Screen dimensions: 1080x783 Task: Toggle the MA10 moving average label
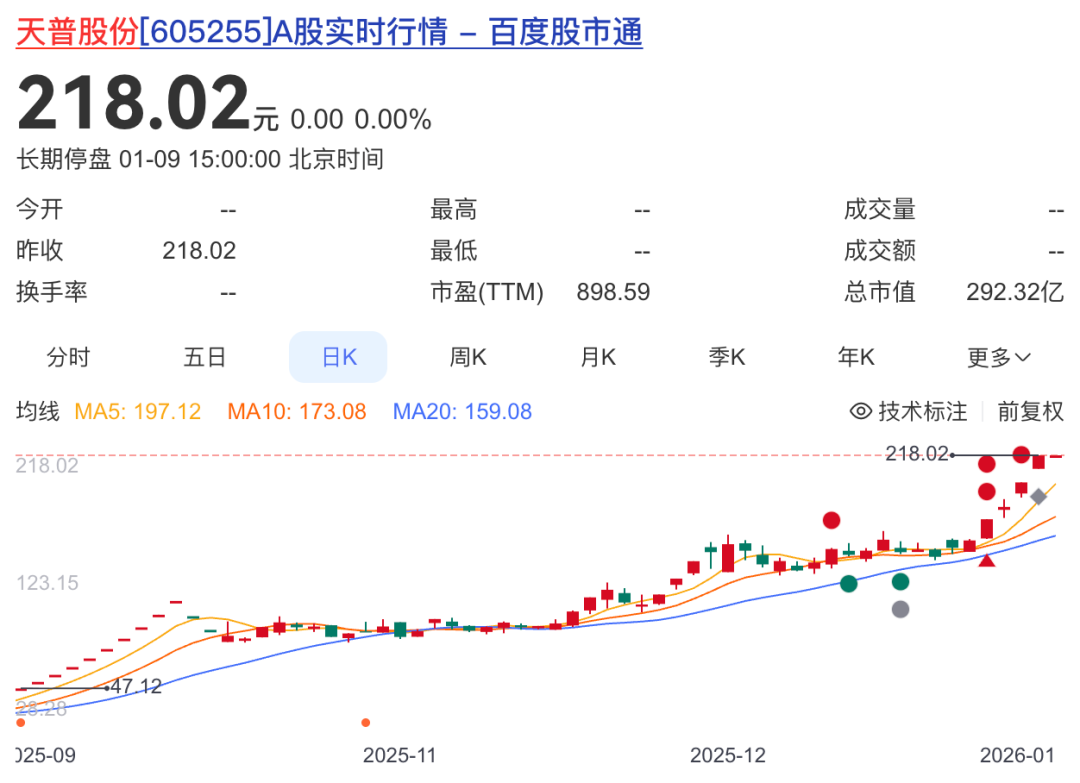pyautogui.click(x=297, y=411)
